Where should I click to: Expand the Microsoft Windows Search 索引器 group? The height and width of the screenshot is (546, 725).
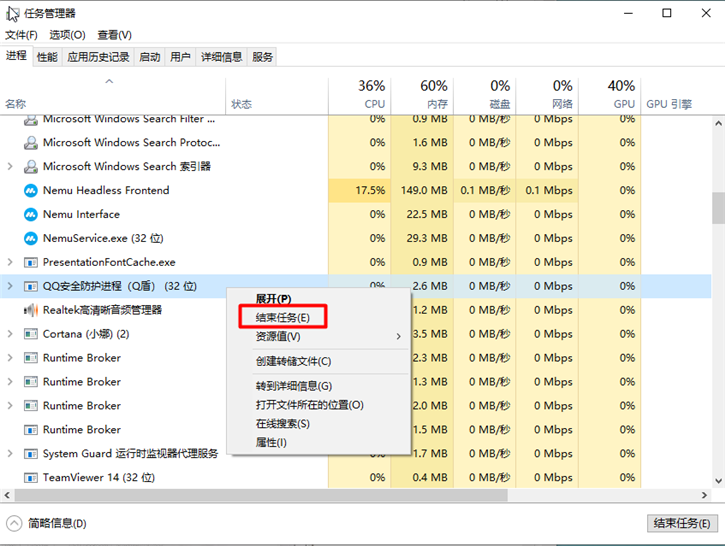10,166
